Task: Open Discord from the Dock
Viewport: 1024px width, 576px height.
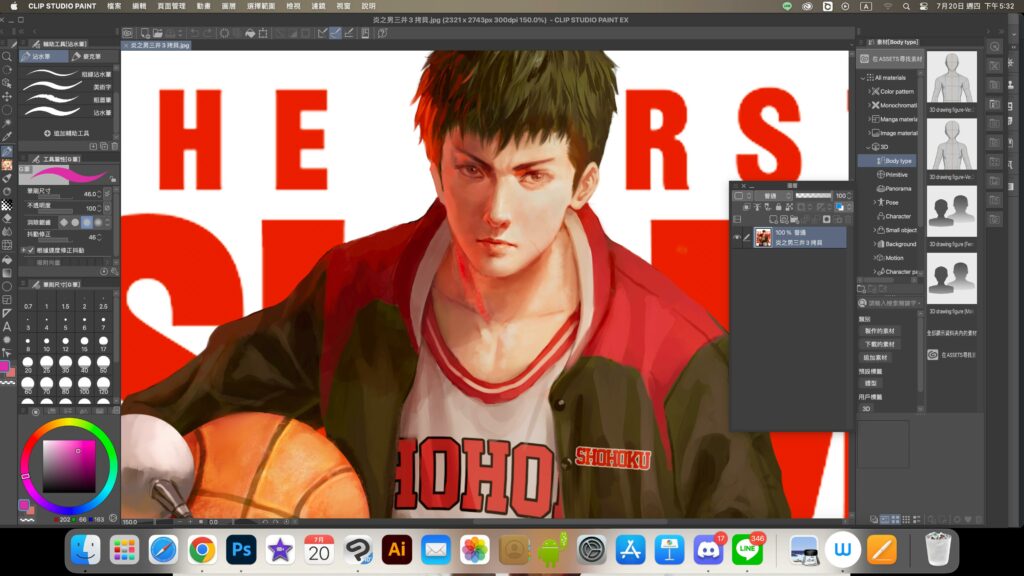Action: (708, 550)
